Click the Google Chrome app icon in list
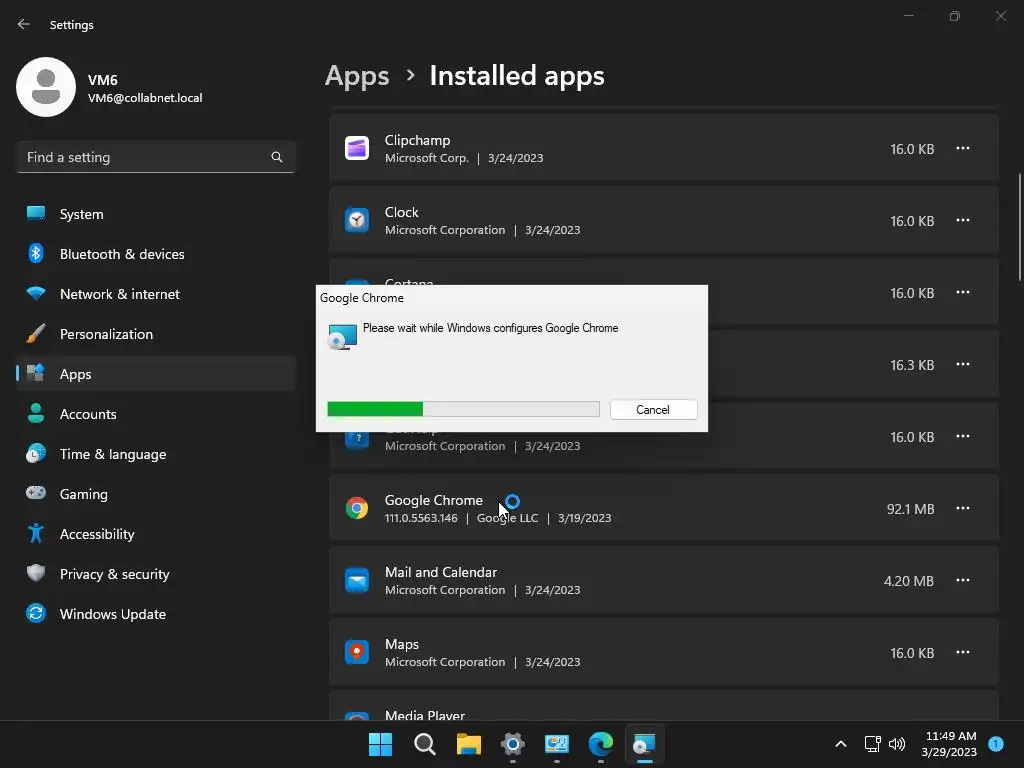 [x=357, y=508]
